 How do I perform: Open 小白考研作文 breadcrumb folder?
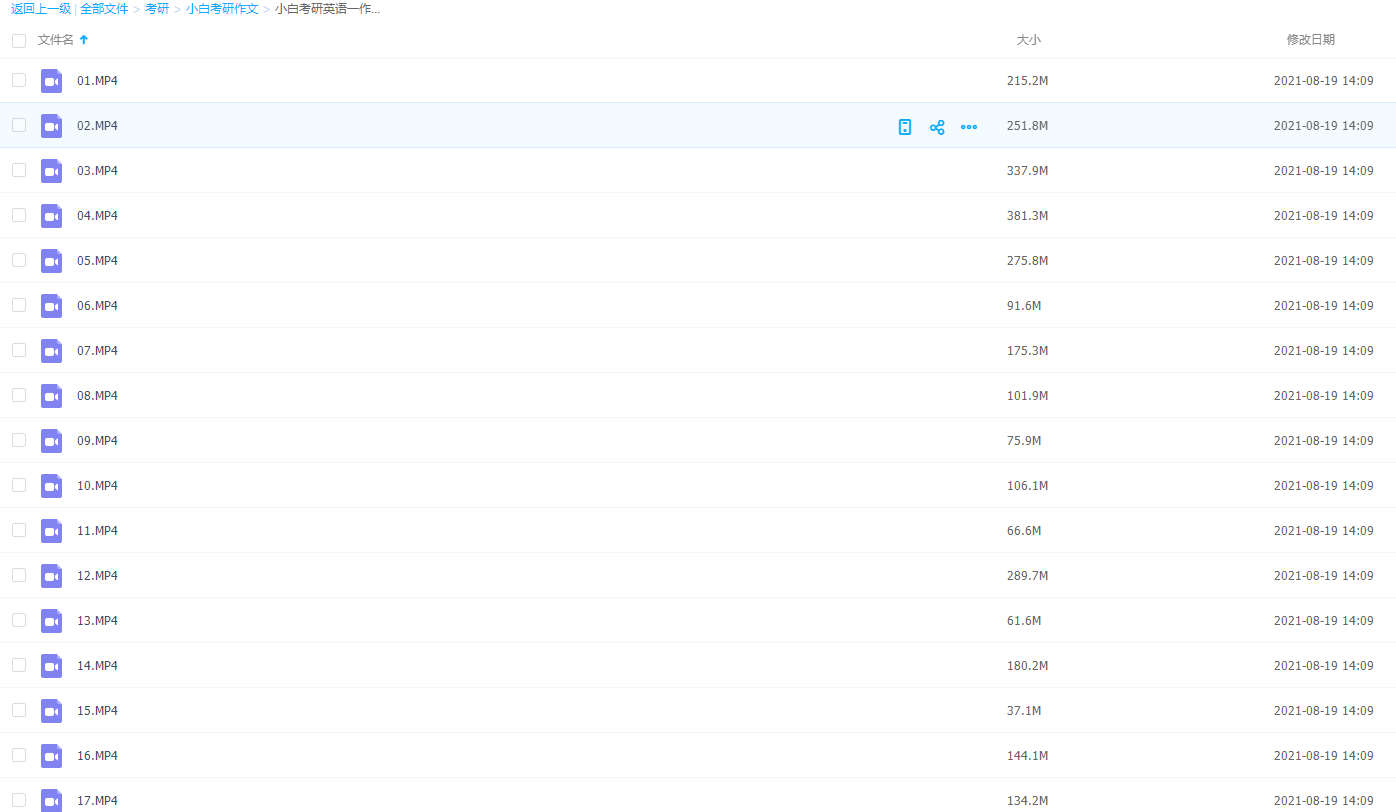(x=222, y=9)
